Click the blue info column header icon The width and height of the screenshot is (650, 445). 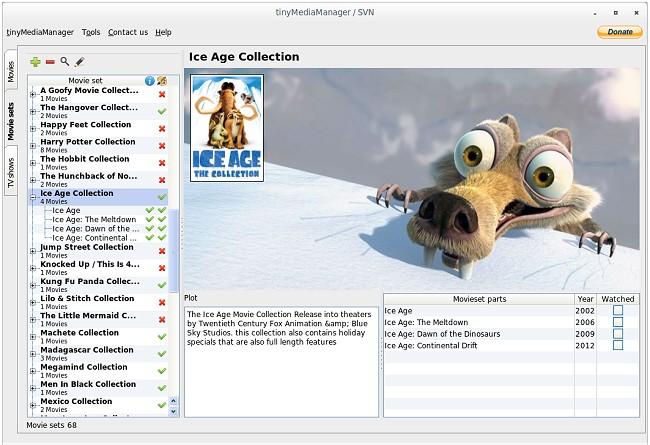click(x=150, y=80)
